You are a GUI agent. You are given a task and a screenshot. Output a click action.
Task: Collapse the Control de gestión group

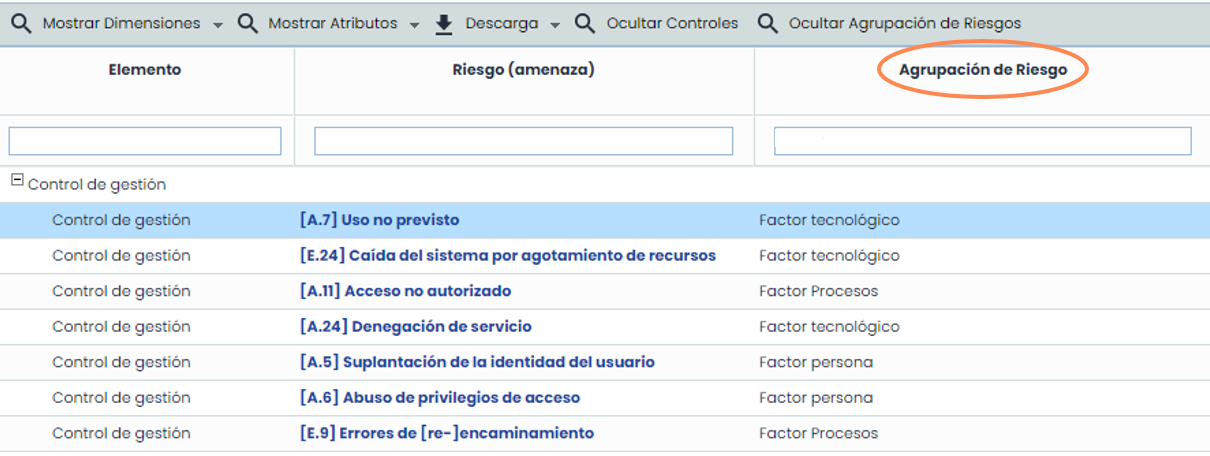click(x=16, y=181)
